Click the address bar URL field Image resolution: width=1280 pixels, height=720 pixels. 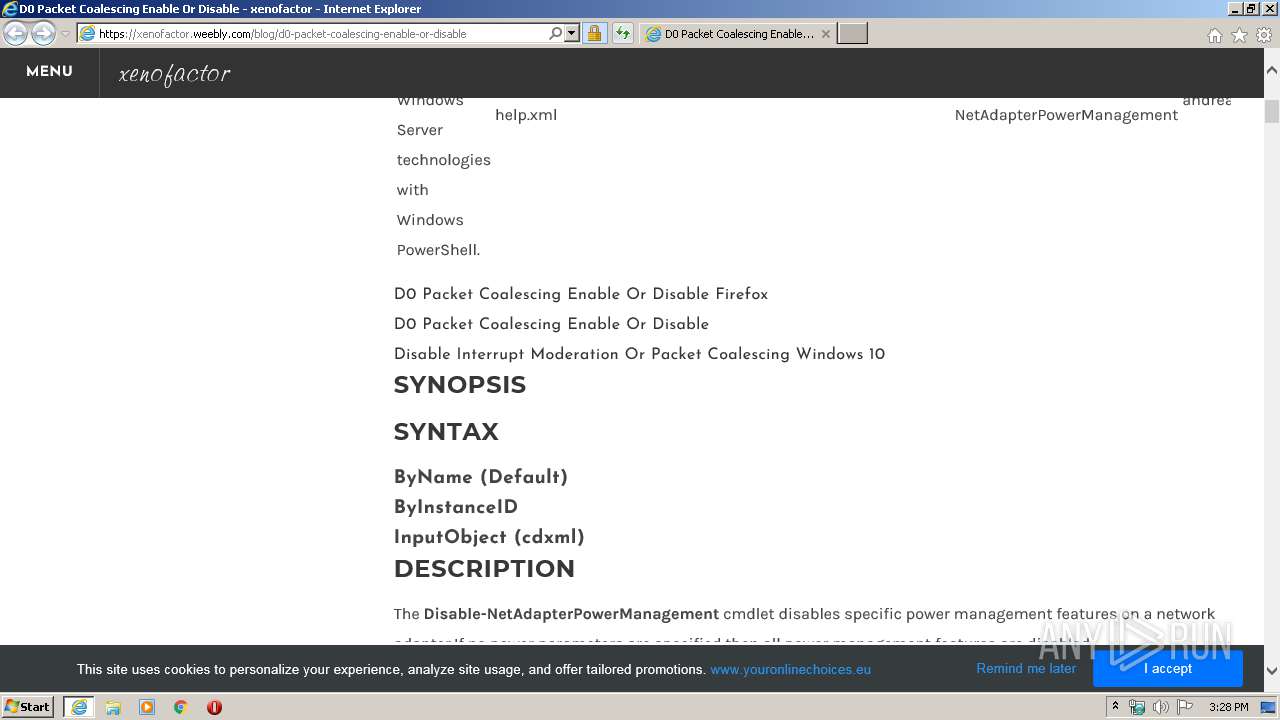[x=322, y=34]
